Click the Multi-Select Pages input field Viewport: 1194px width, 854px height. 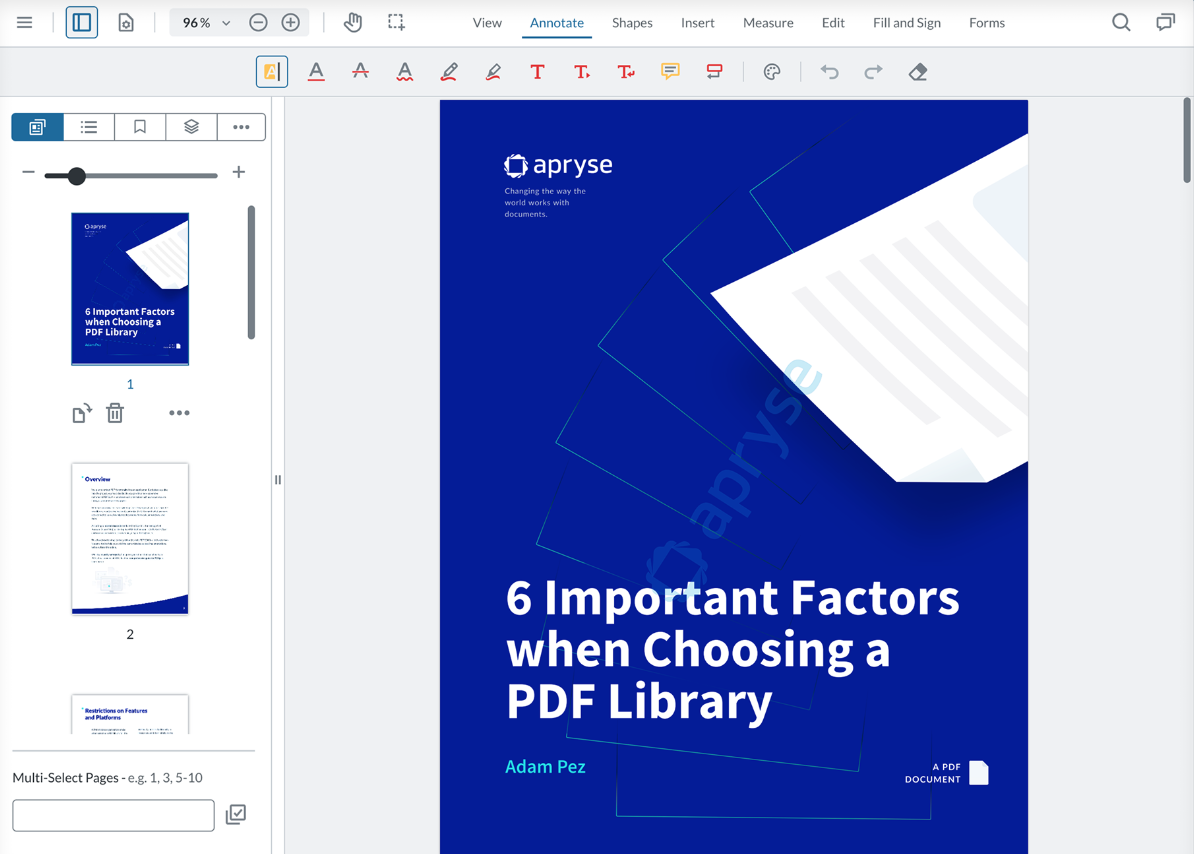113,815
